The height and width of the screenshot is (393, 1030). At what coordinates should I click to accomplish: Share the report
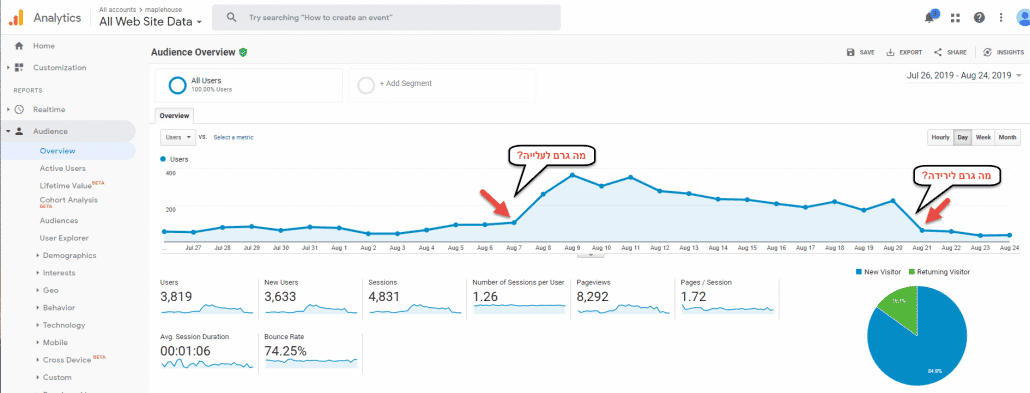click(950, 53)
